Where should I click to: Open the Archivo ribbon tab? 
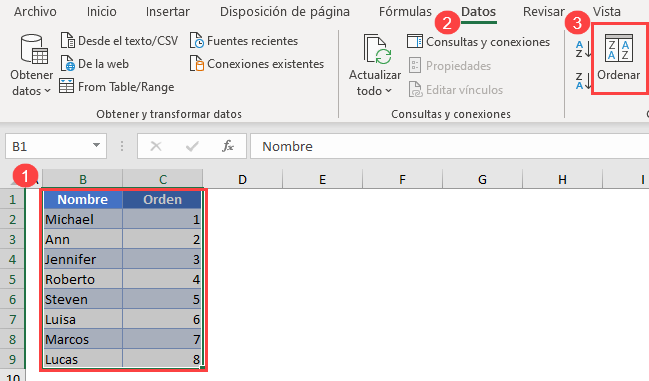pos(35,12)
